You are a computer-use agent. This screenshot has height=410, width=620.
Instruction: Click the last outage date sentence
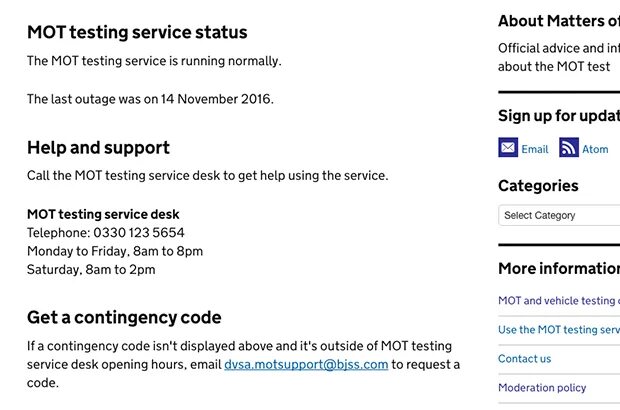150,99
